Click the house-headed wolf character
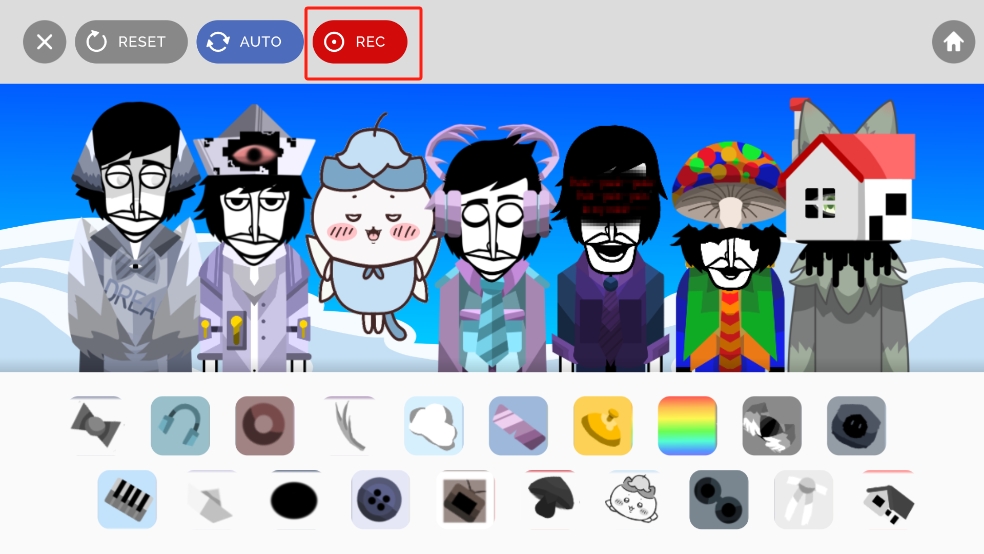984x554 pixels. point(848,235)
